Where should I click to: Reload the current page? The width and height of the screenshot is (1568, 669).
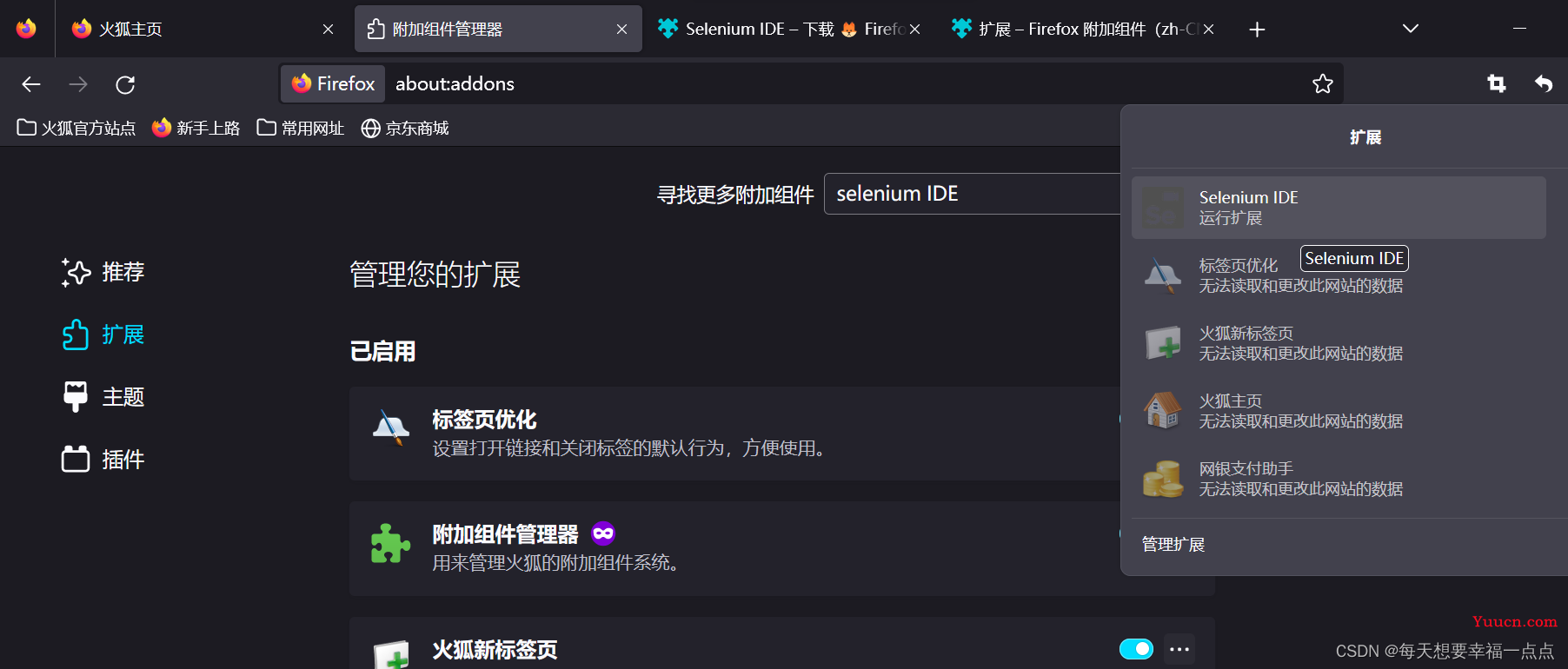click(125, 84)
